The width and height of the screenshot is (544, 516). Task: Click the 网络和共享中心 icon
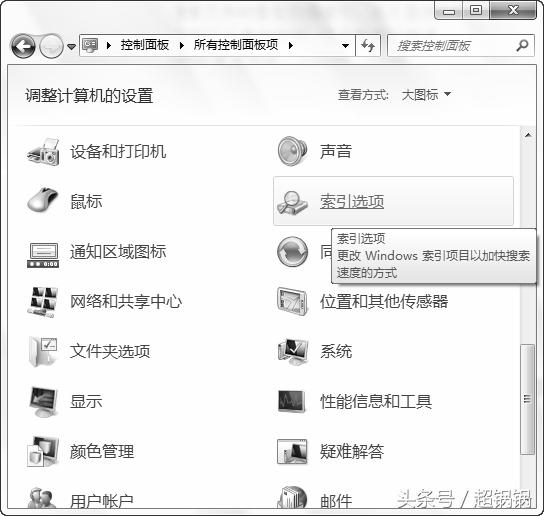(43, 302)
